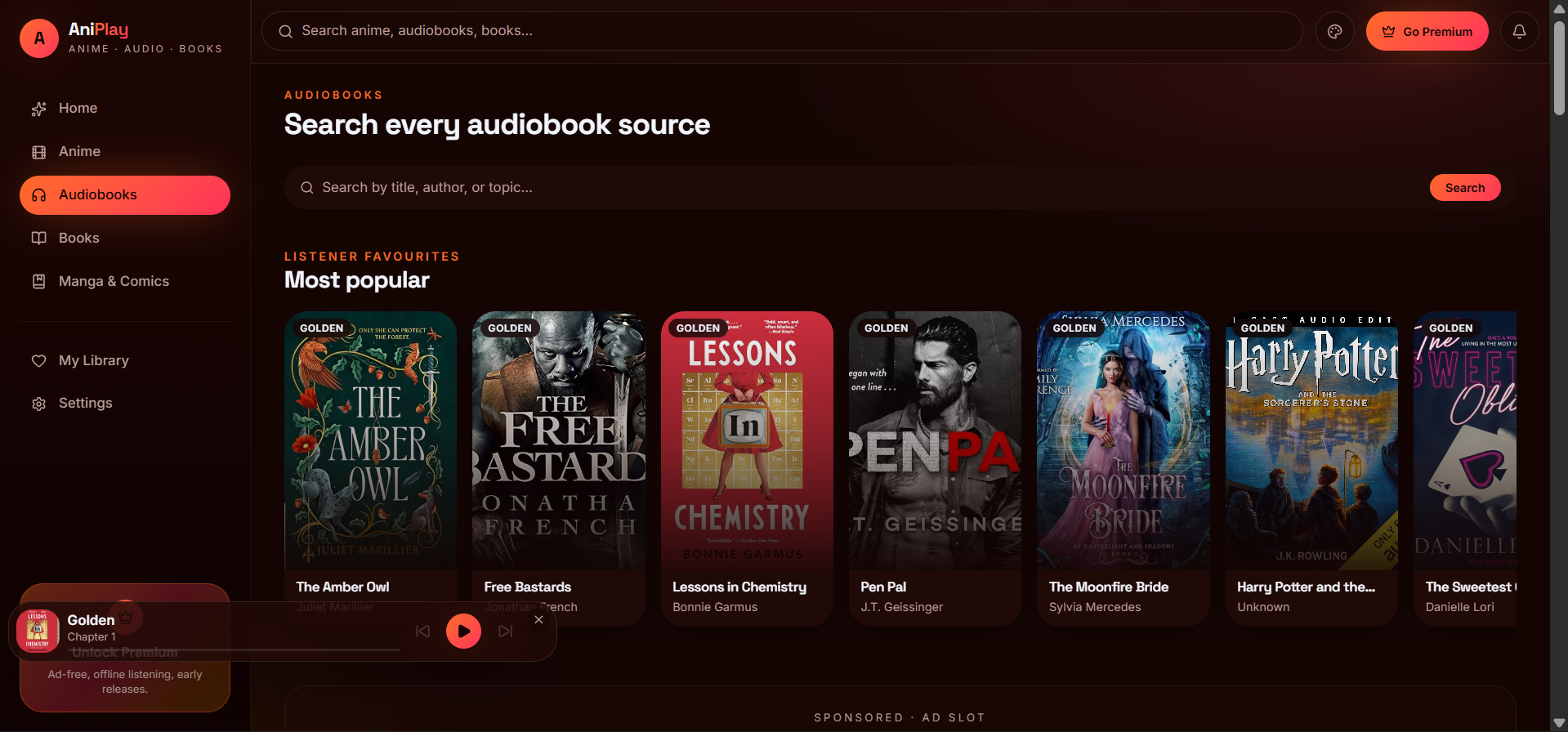The height and width of the screenshot is (732, 1568).
Task: Click the crown icon on Go Premium
Action: (1388, 32)
